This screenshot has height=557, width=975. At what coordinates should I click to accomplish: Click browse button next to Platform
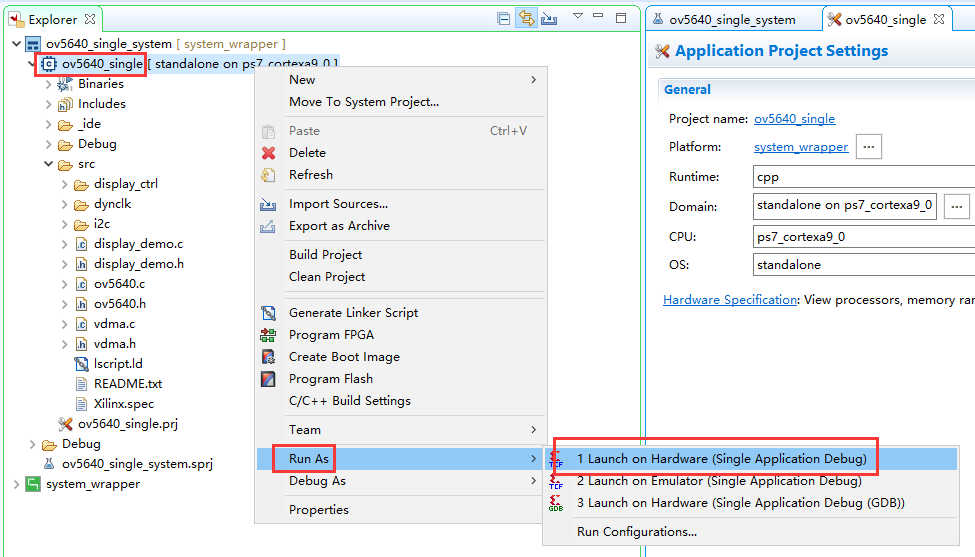click(x=869, y=147)
